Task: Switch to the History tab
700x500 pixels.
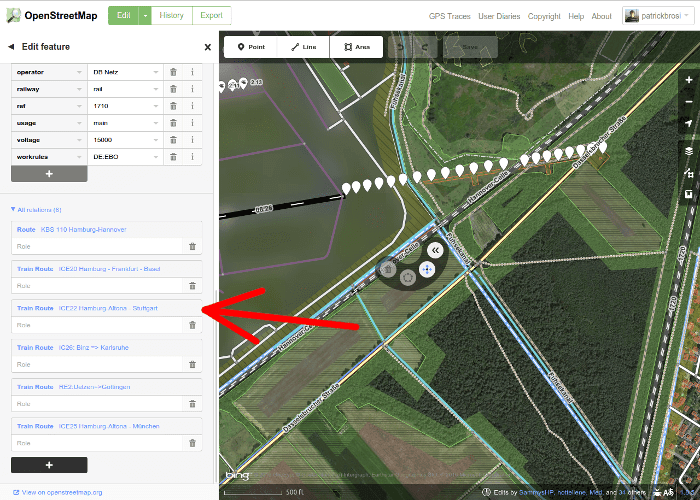Action: click(171, 16)
